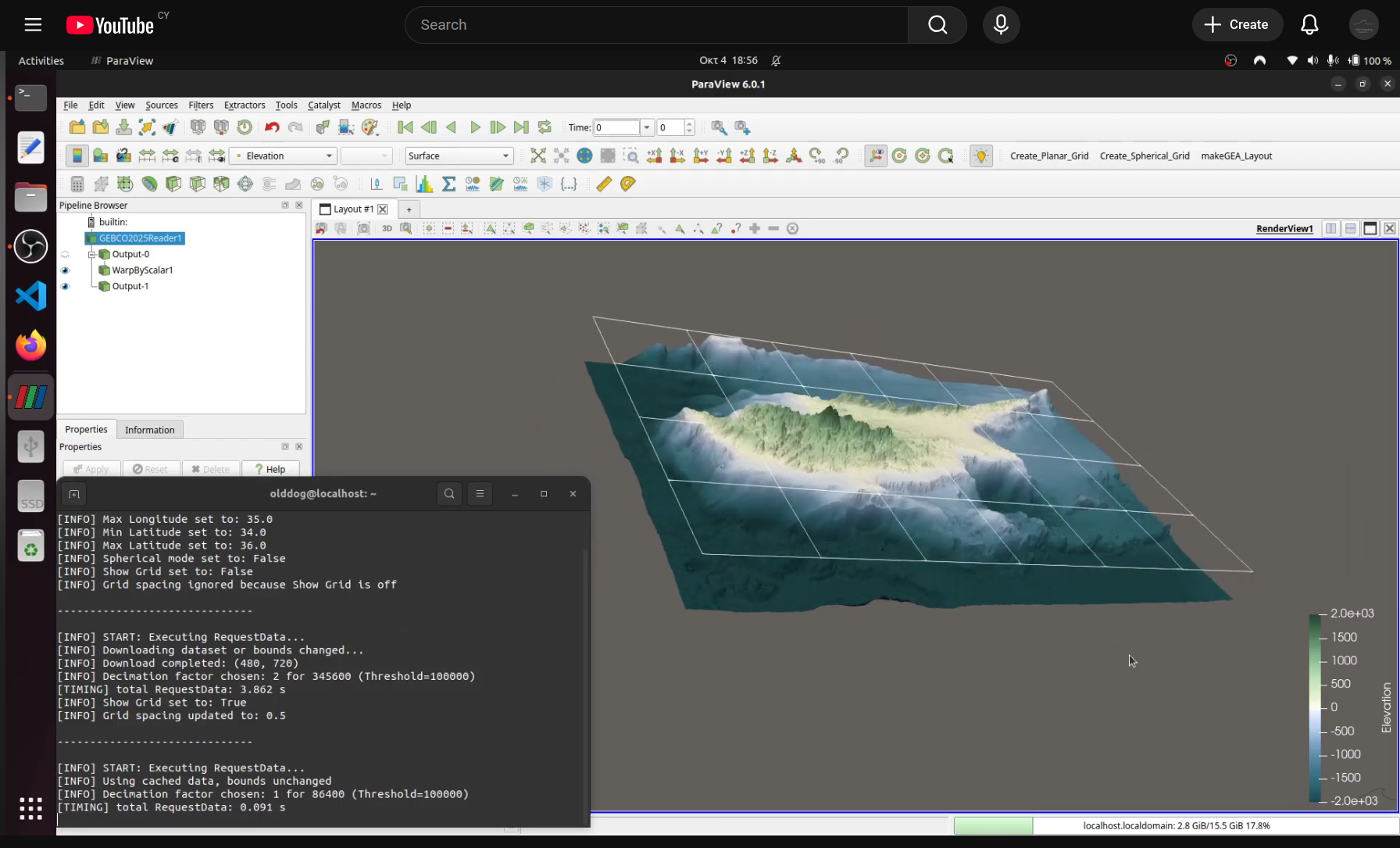
Task: Open the Stream Tracer filter icon
Action: 269,184
